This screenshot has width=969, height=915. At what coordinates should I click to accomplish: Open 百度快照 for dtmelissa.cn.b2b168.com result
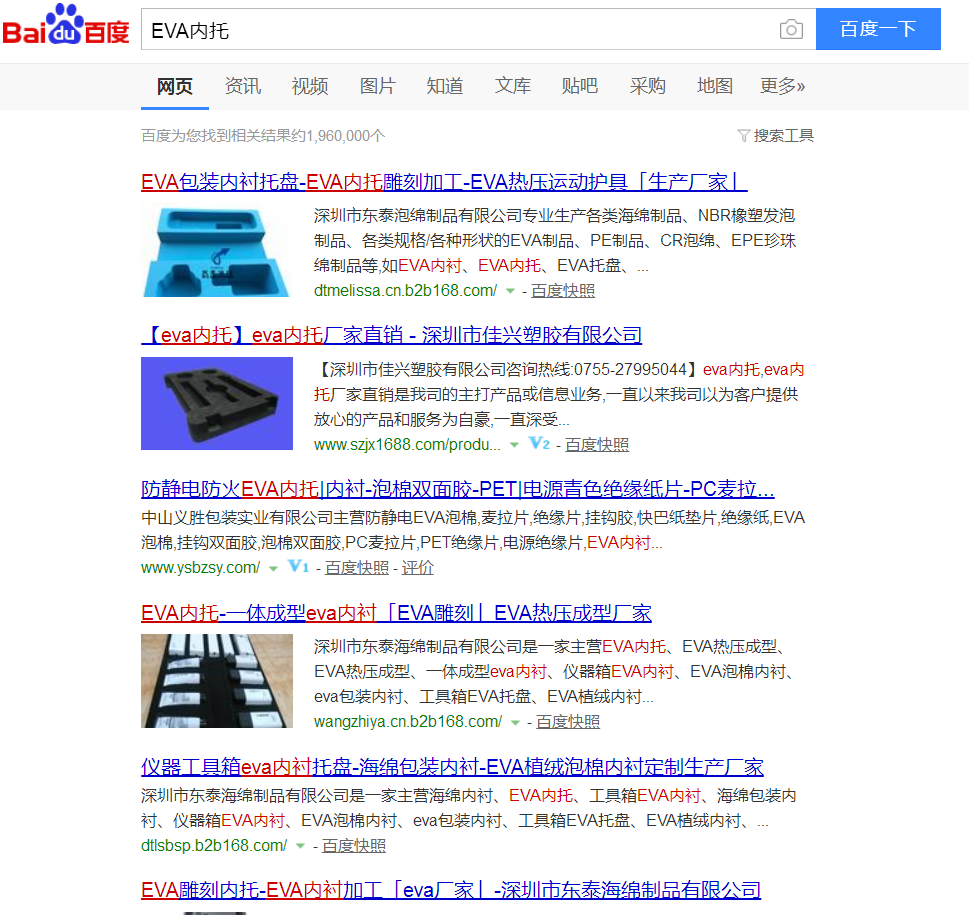coord(563,290)
